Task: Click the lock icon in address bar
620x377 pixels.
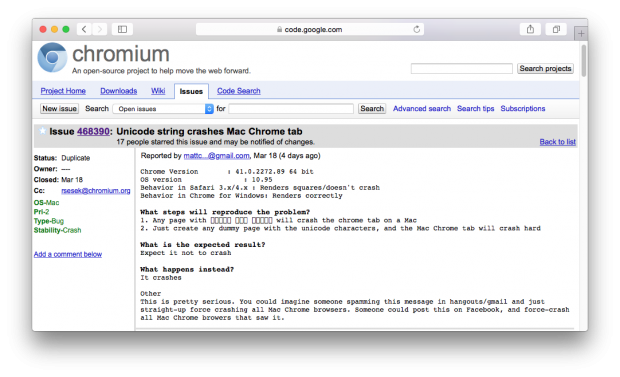Action: point(279,29)
